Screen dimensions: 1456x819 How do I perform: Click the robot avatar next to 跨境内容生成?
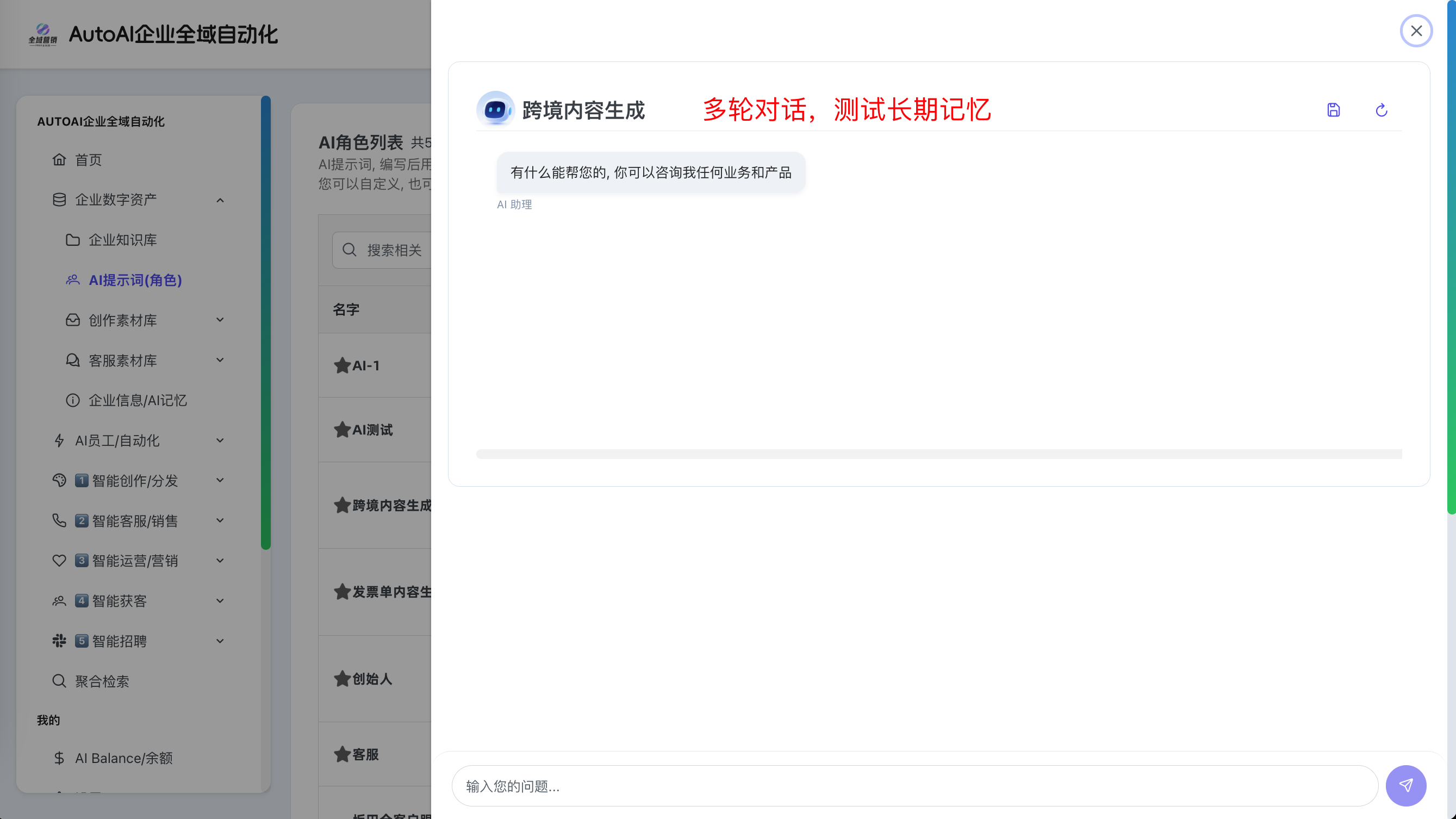click(495, 109)
